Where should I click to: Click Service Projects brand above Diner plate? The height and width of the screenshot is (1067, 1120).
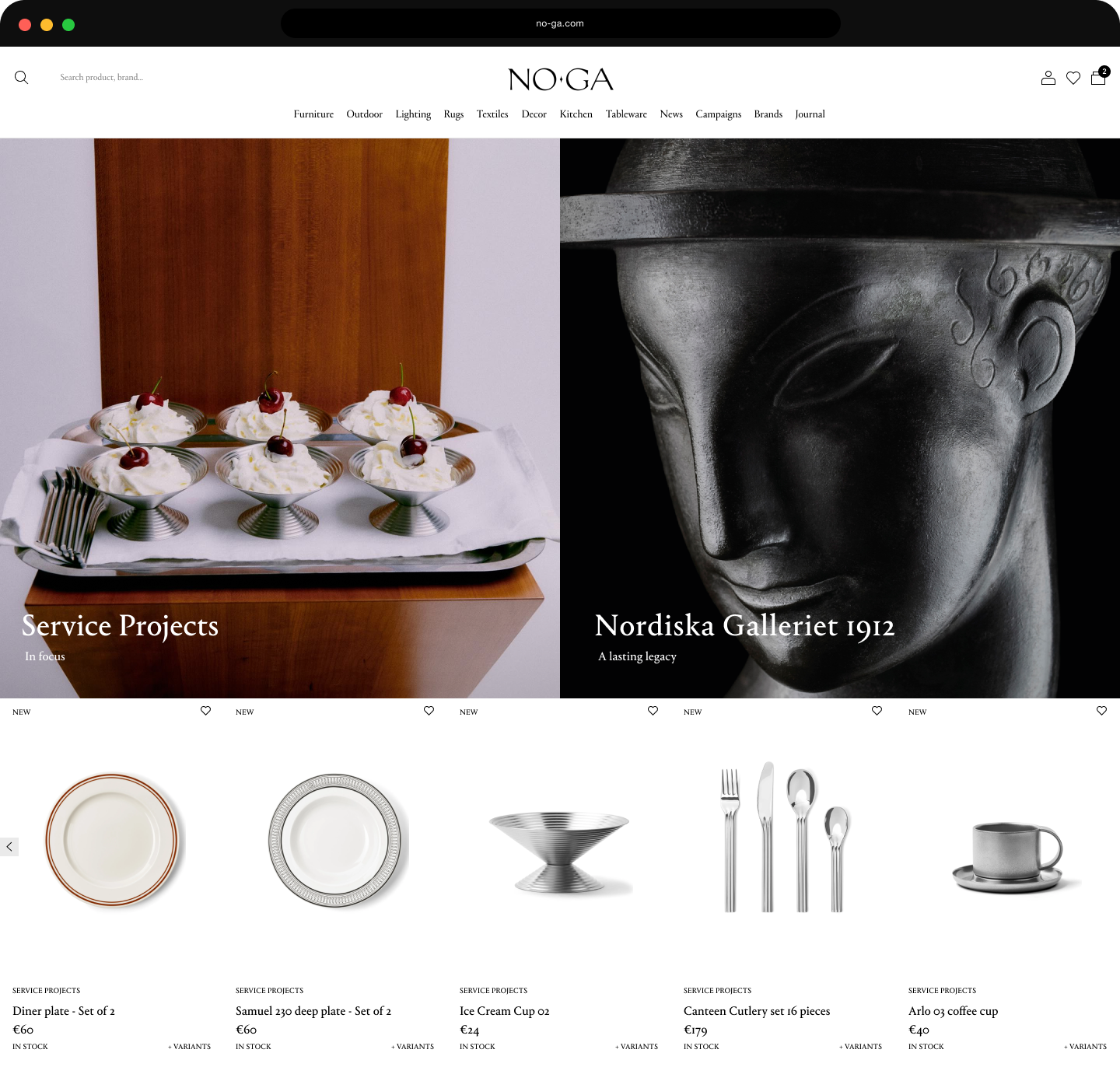46,990
